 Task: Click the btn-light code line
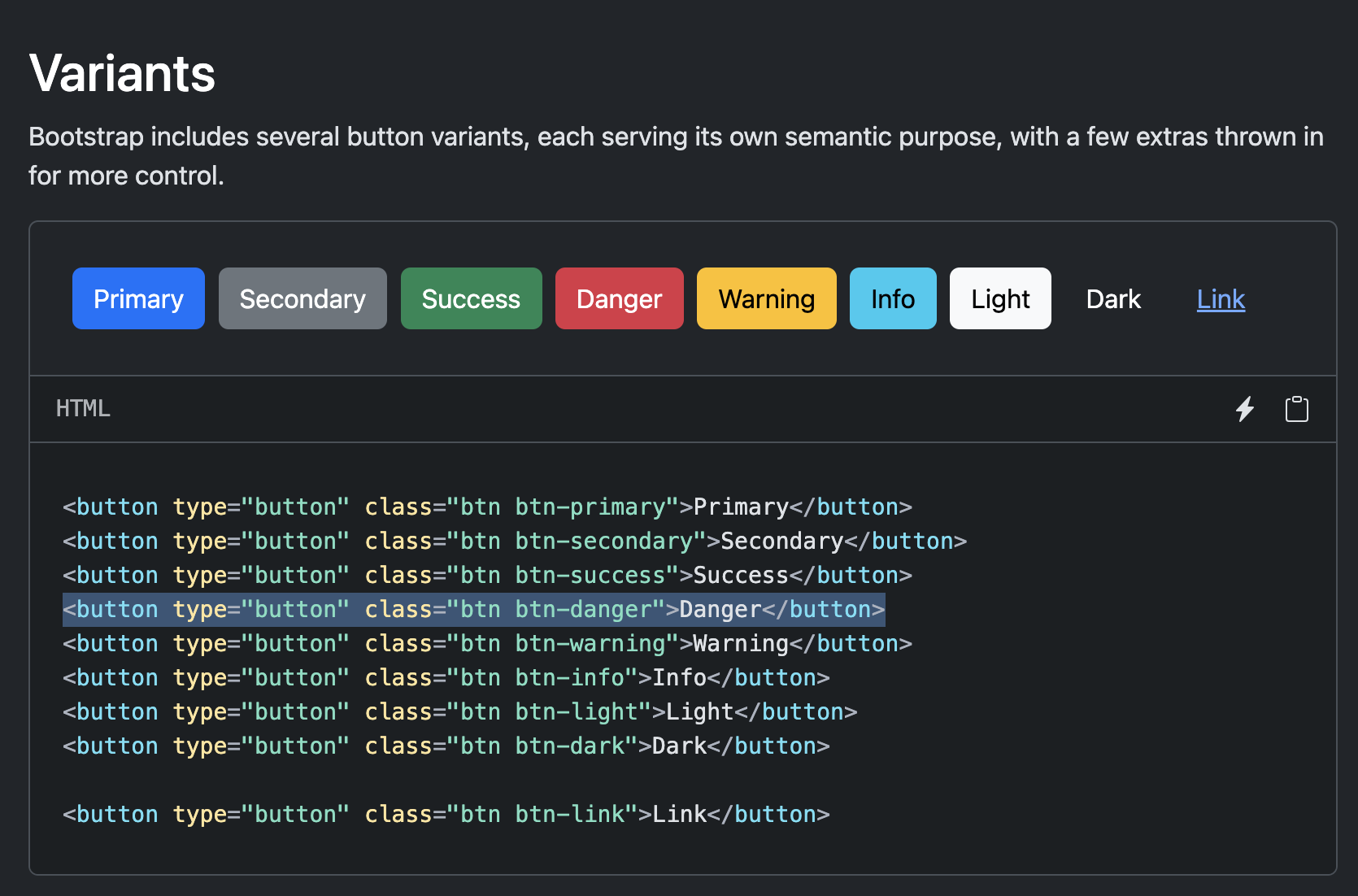460,712
